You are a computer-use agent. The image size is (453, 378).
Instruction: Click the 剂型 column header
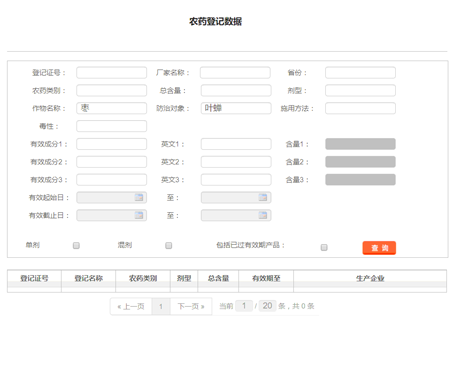(x=184, y=278)
